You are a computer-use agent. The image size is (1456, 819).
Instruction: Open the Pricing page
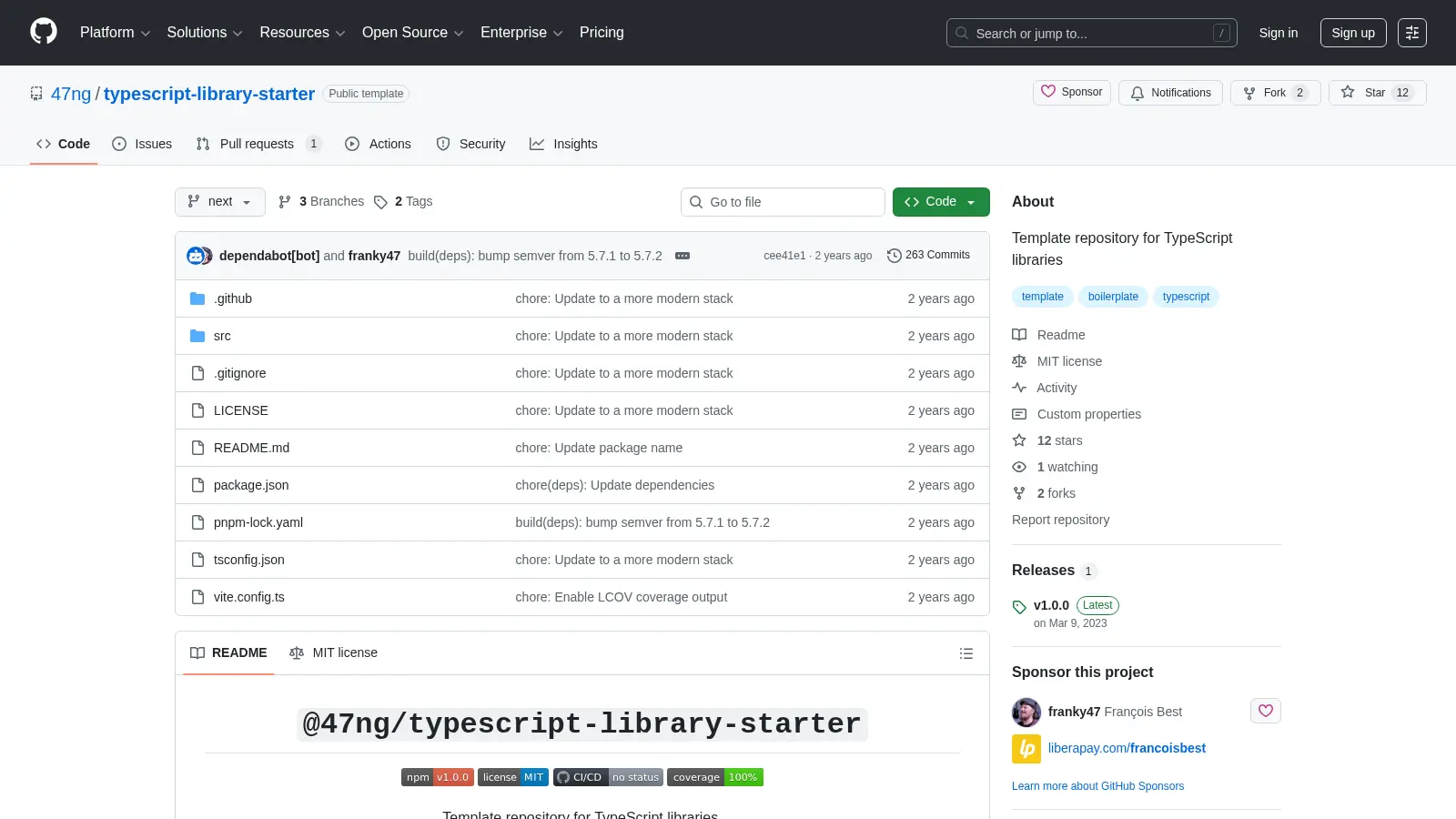(602, 33)
